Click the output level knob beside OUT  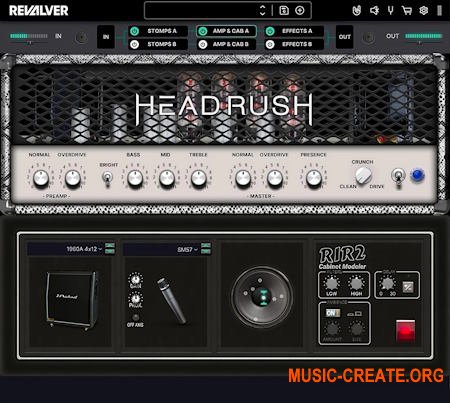(x=368, y=38)
